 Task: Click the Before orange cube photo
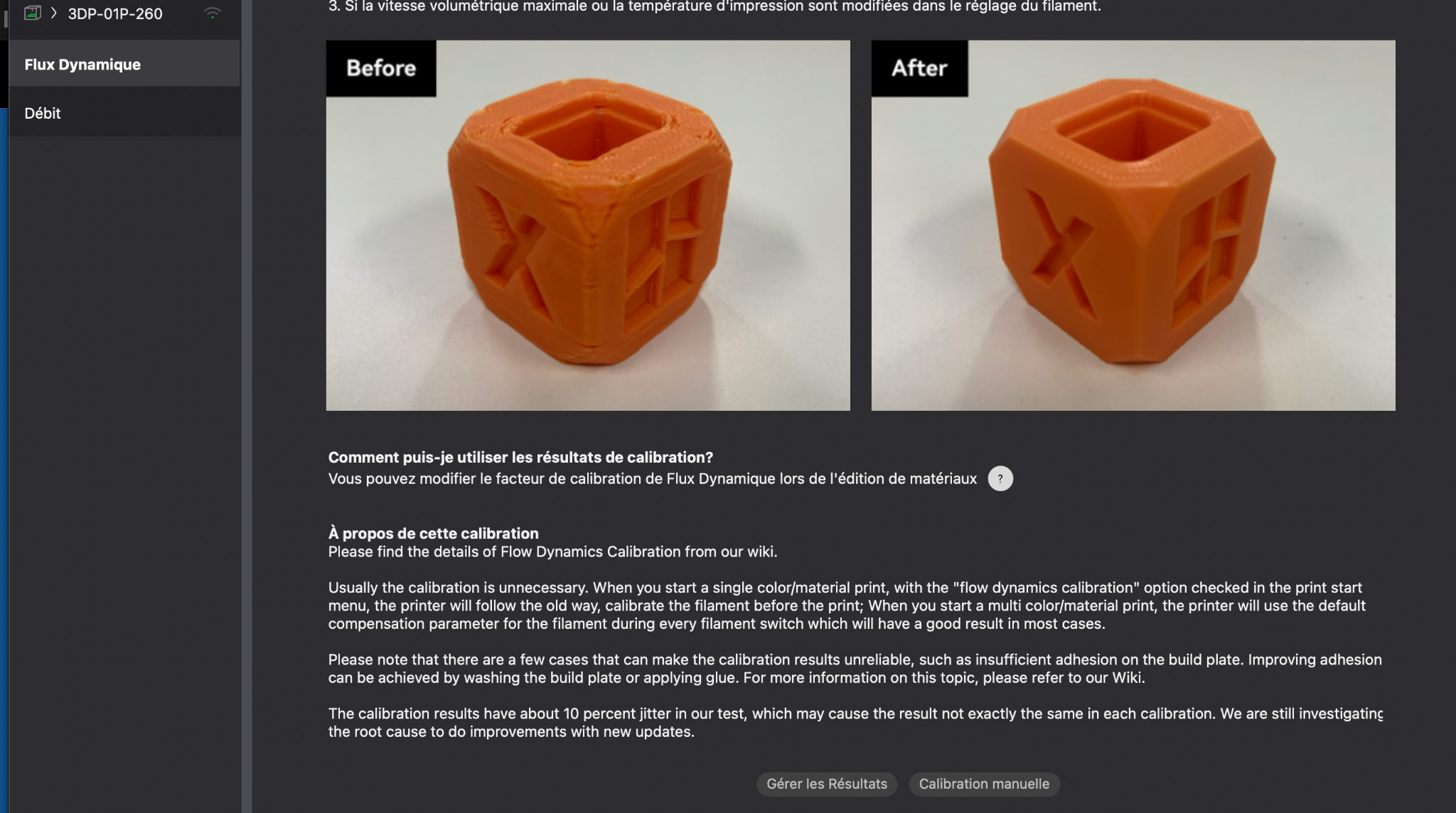coord(588,225)
